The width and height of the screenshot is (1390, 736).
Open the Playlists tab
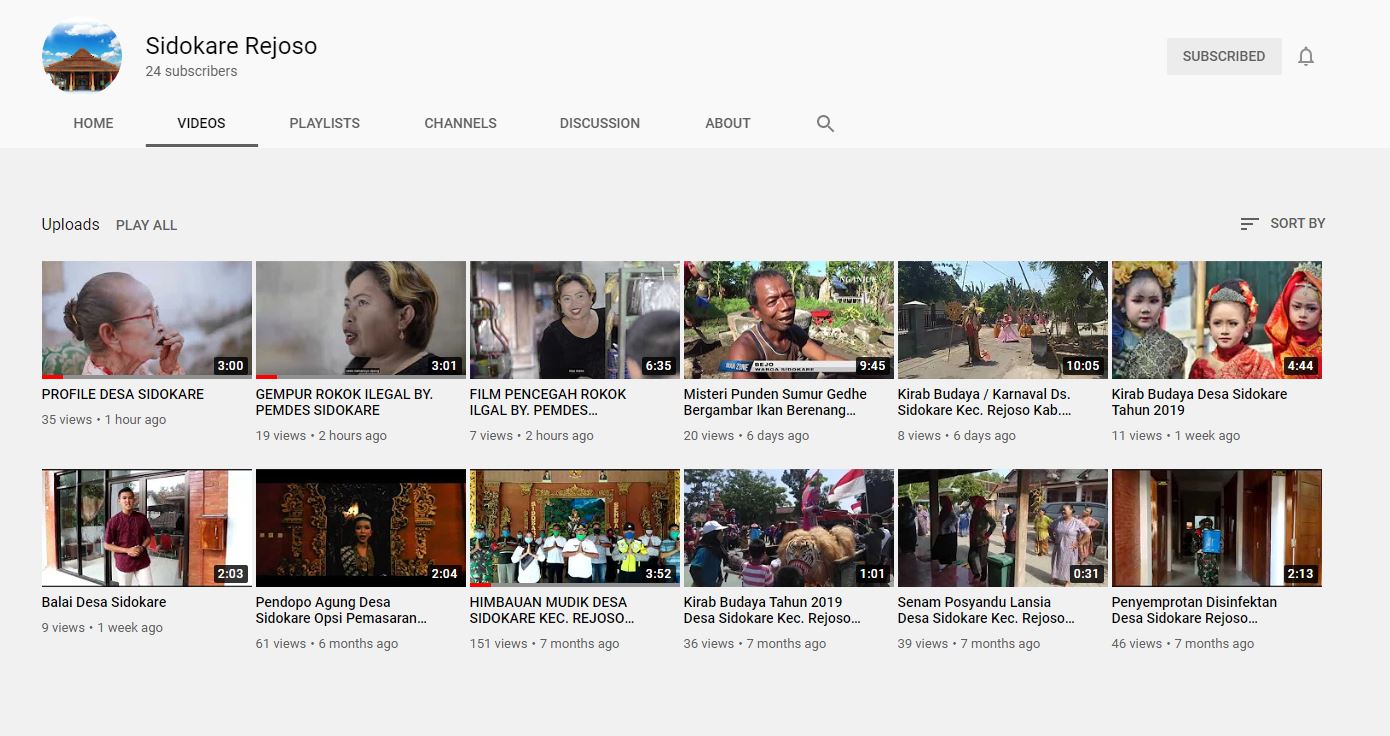pos(324,124)
